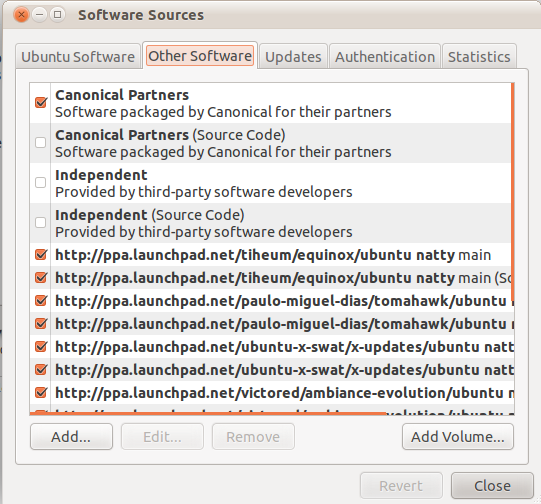Enable Canonical Partners (Source Code) checkbox
The image size is (541, 504).
click(41, 142)
